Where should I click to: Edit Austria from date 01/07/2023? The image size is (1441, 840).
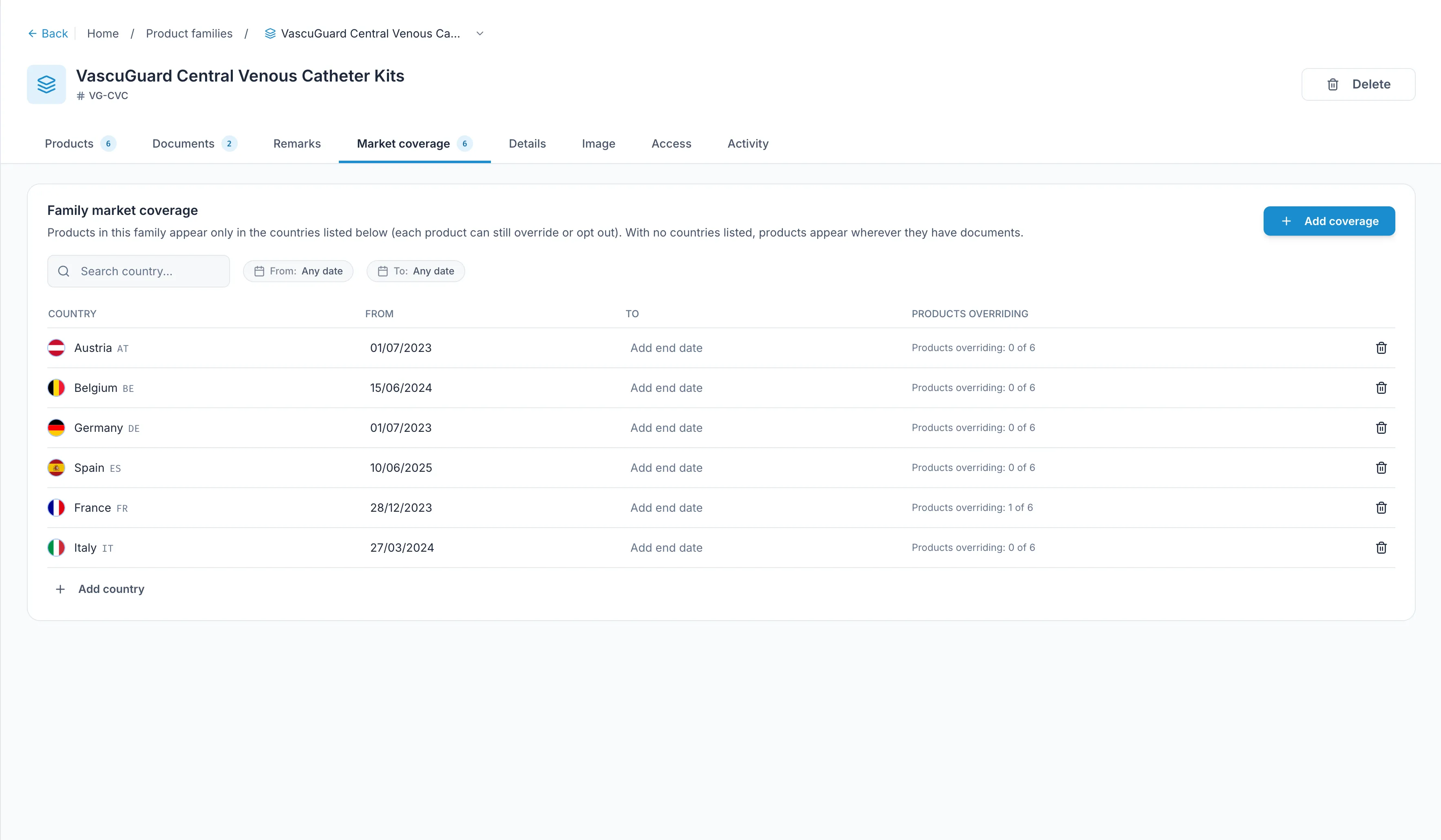401,348
